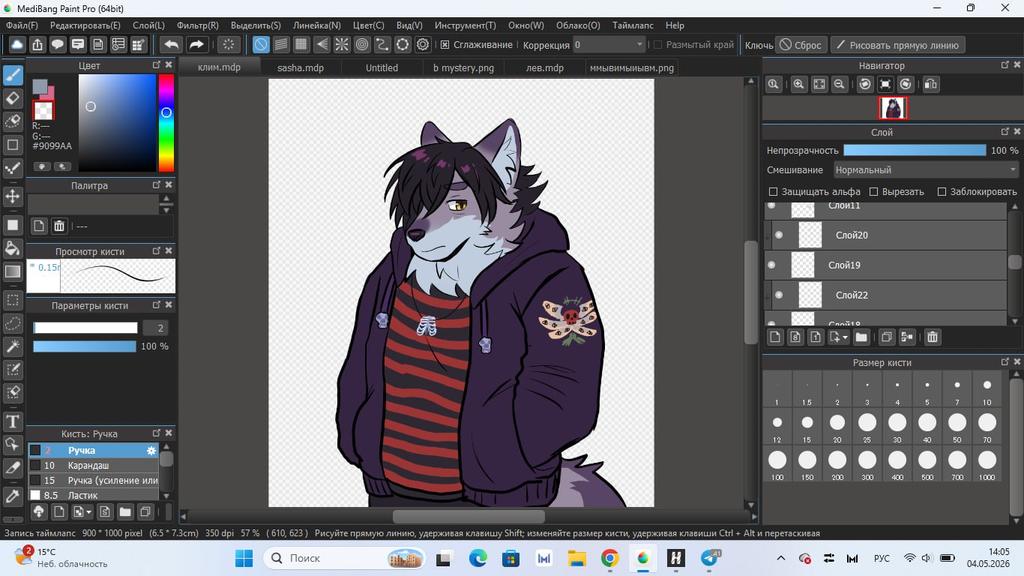Zoom in the Navigator view
The image size is (1024, 576).
[798, 84]
